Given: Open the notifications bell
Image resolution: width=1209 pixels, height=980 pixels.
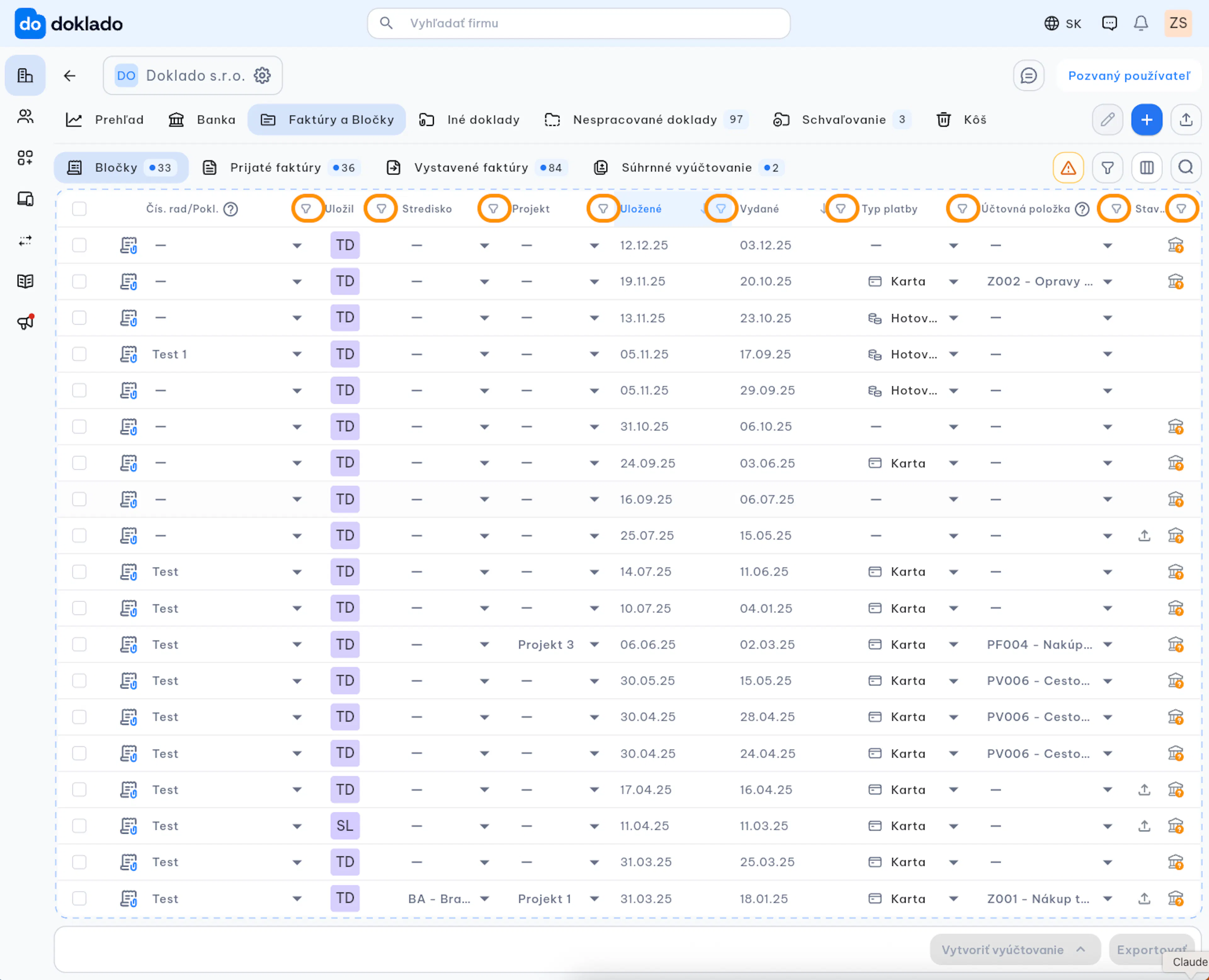Looking at the screenshot, I should pos(1141,23).
